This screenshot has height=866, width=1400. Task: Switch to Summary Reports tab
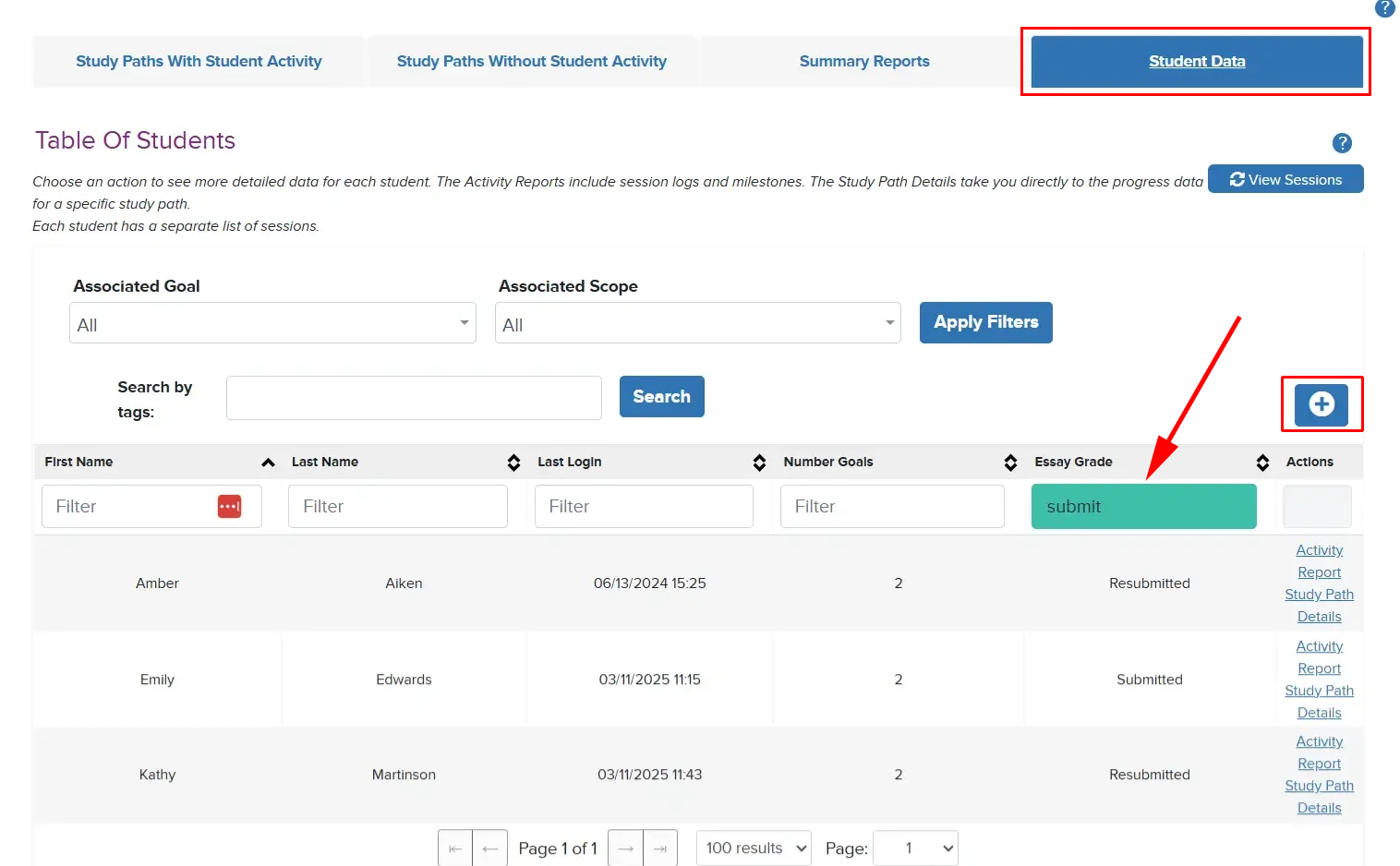pos(863,62)
